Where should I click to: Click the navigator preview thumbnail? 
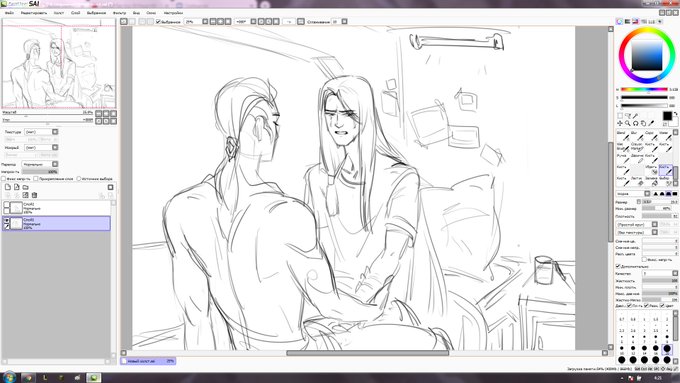coord(59,64)
